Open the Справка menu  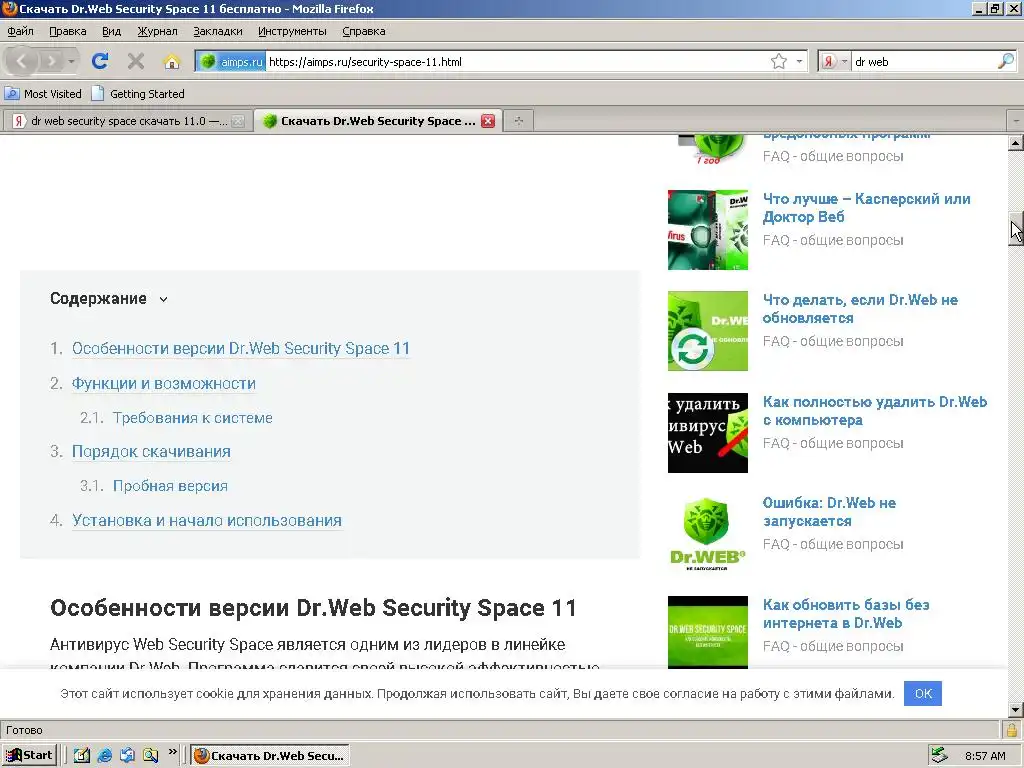pos(364,31)
